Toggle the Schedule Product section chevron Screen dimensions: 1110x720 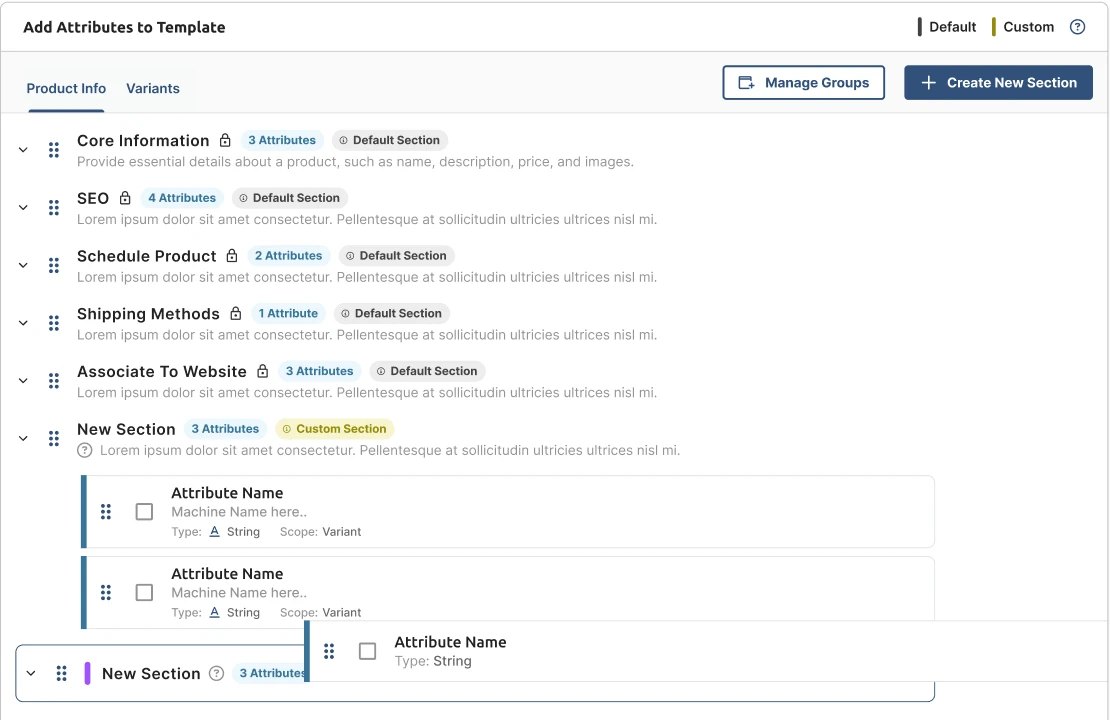pos(23,265)
